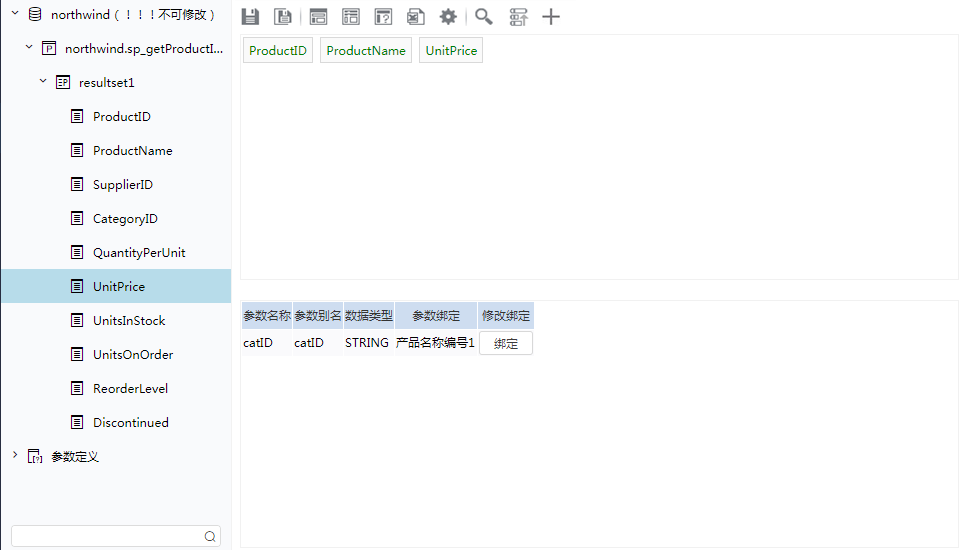Click the resultset1 label in the tree

click(106, 82)
